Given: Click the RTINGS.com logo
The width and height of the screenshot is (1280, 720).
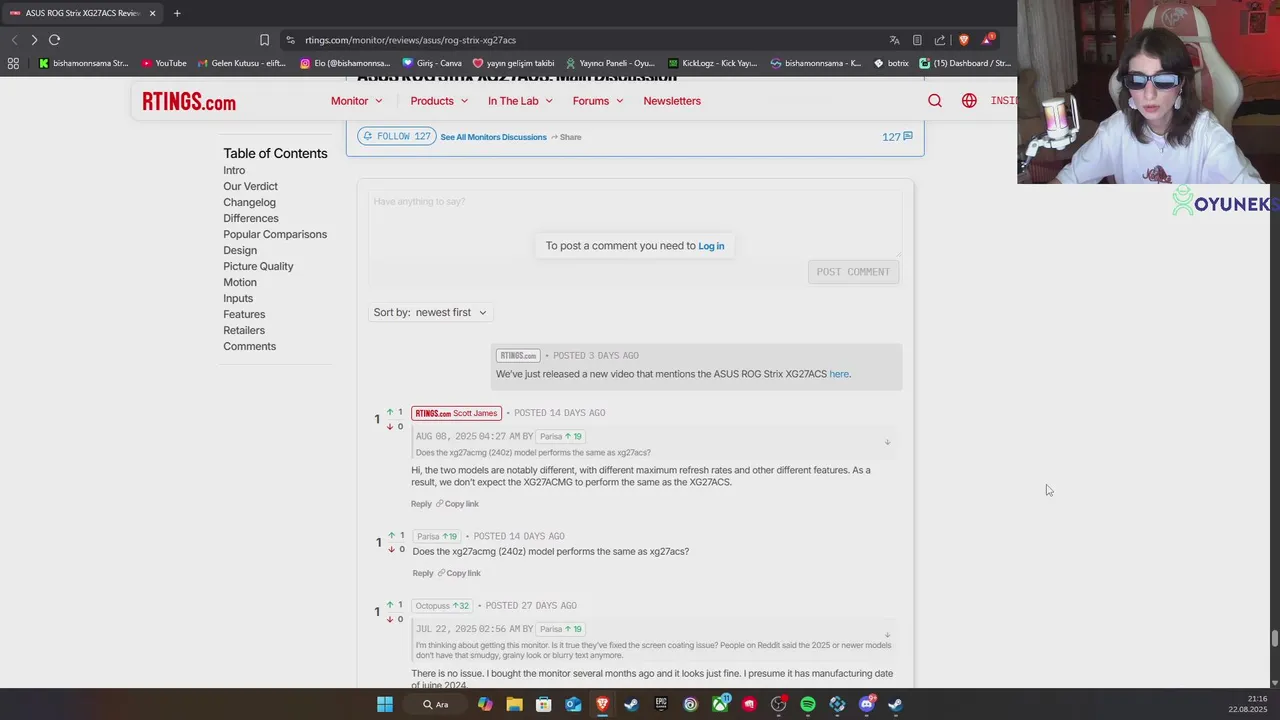Looking at the screenshot, I should pos(189,101).
